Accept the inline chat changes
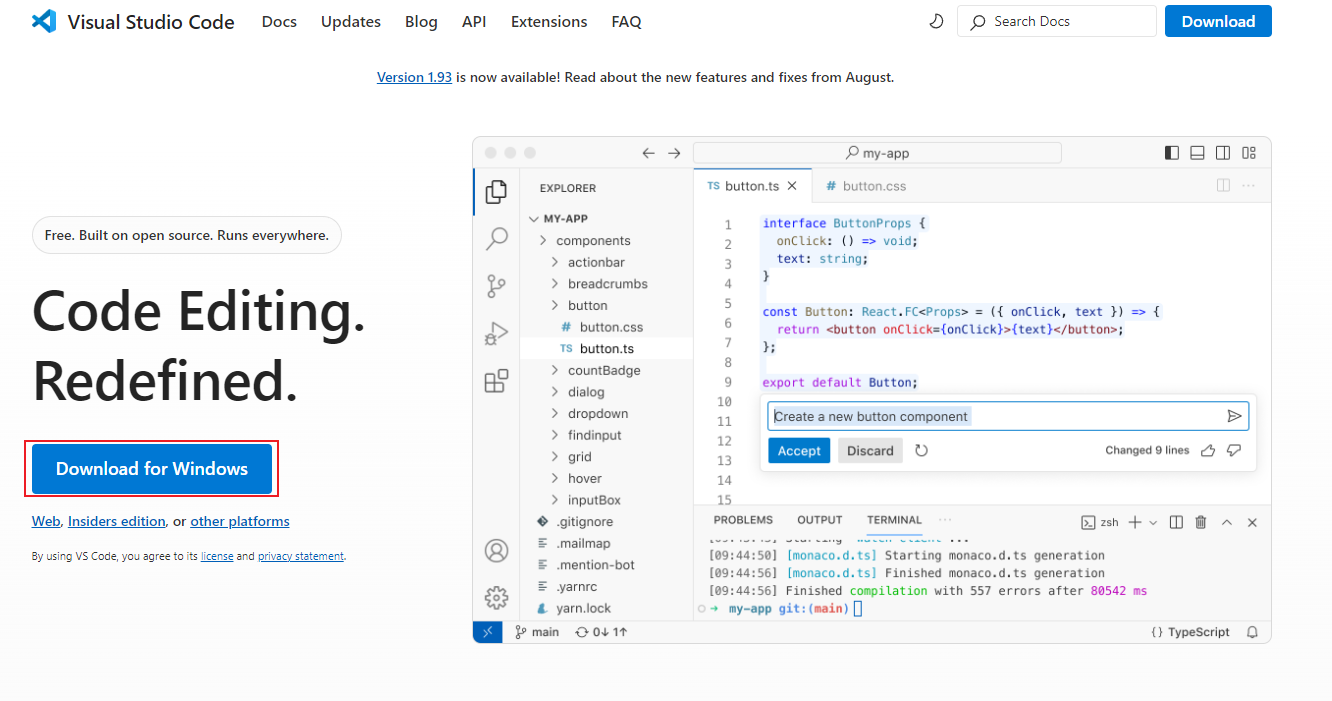This screenshot has height=701, width=1332. (x=799, y=451)
